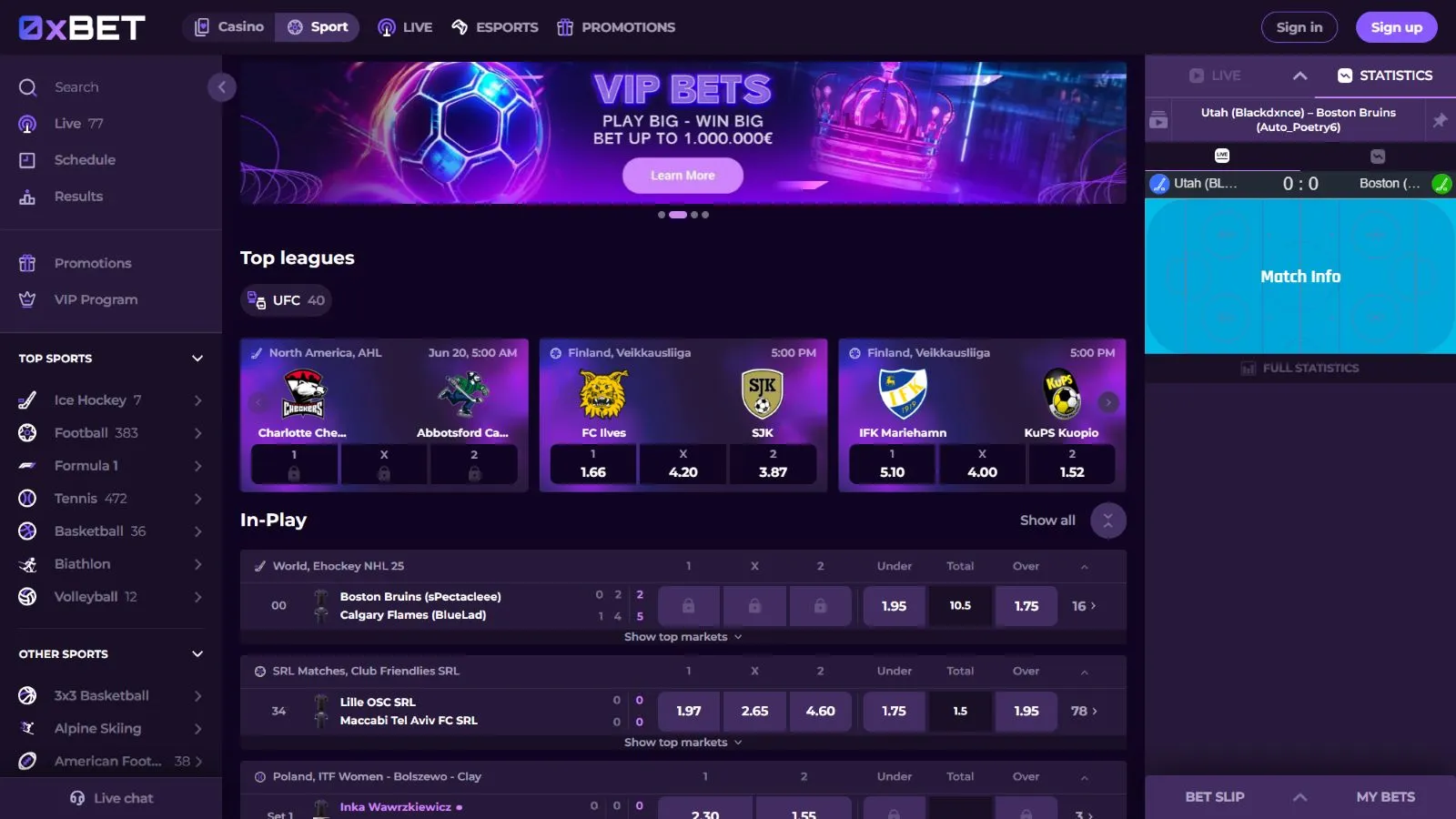Click the next-arrow on league carousel

(x=1107, y=402)
